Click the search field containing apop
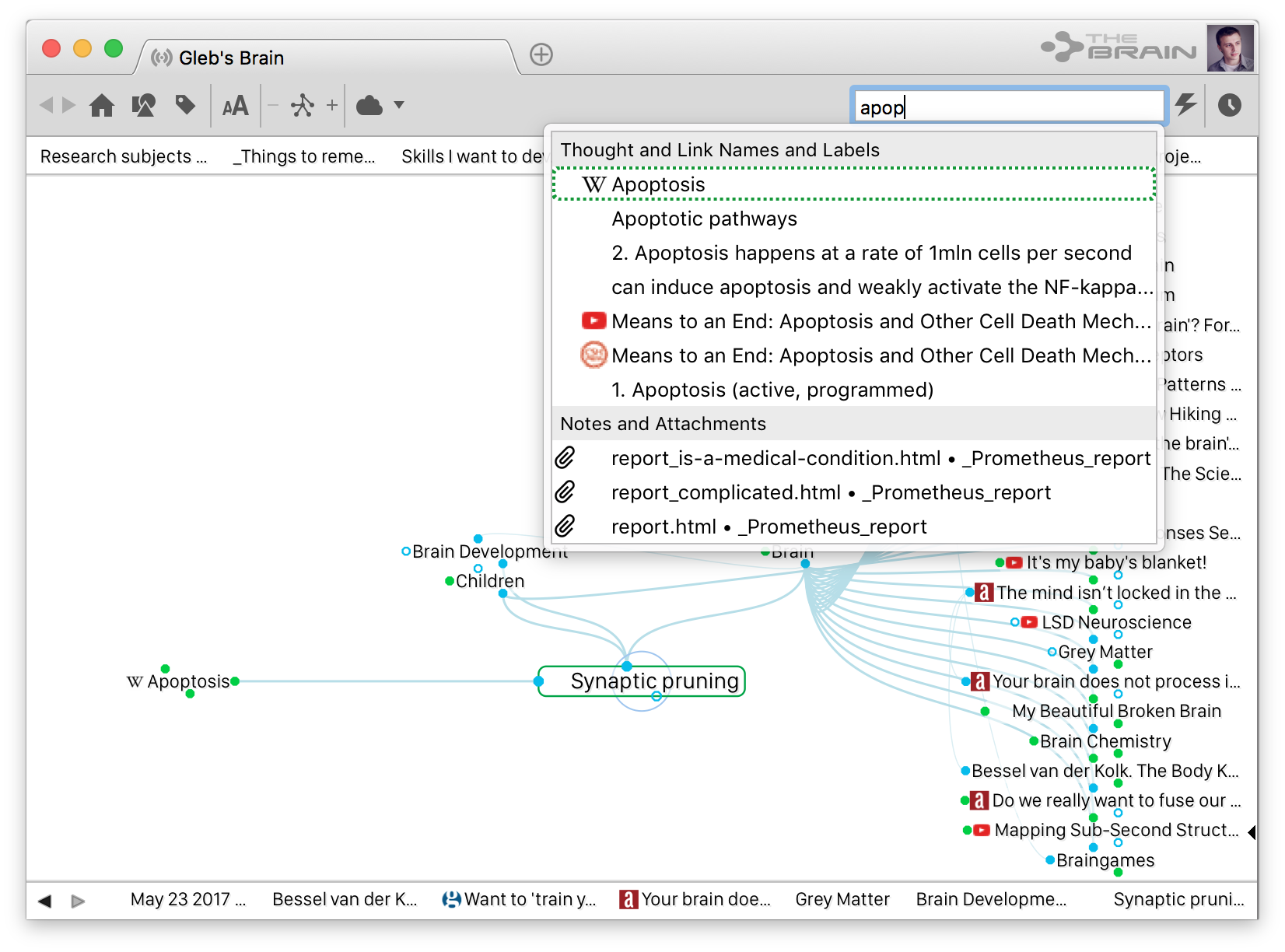1285x952 pixels. click(x=1008, y=107)
